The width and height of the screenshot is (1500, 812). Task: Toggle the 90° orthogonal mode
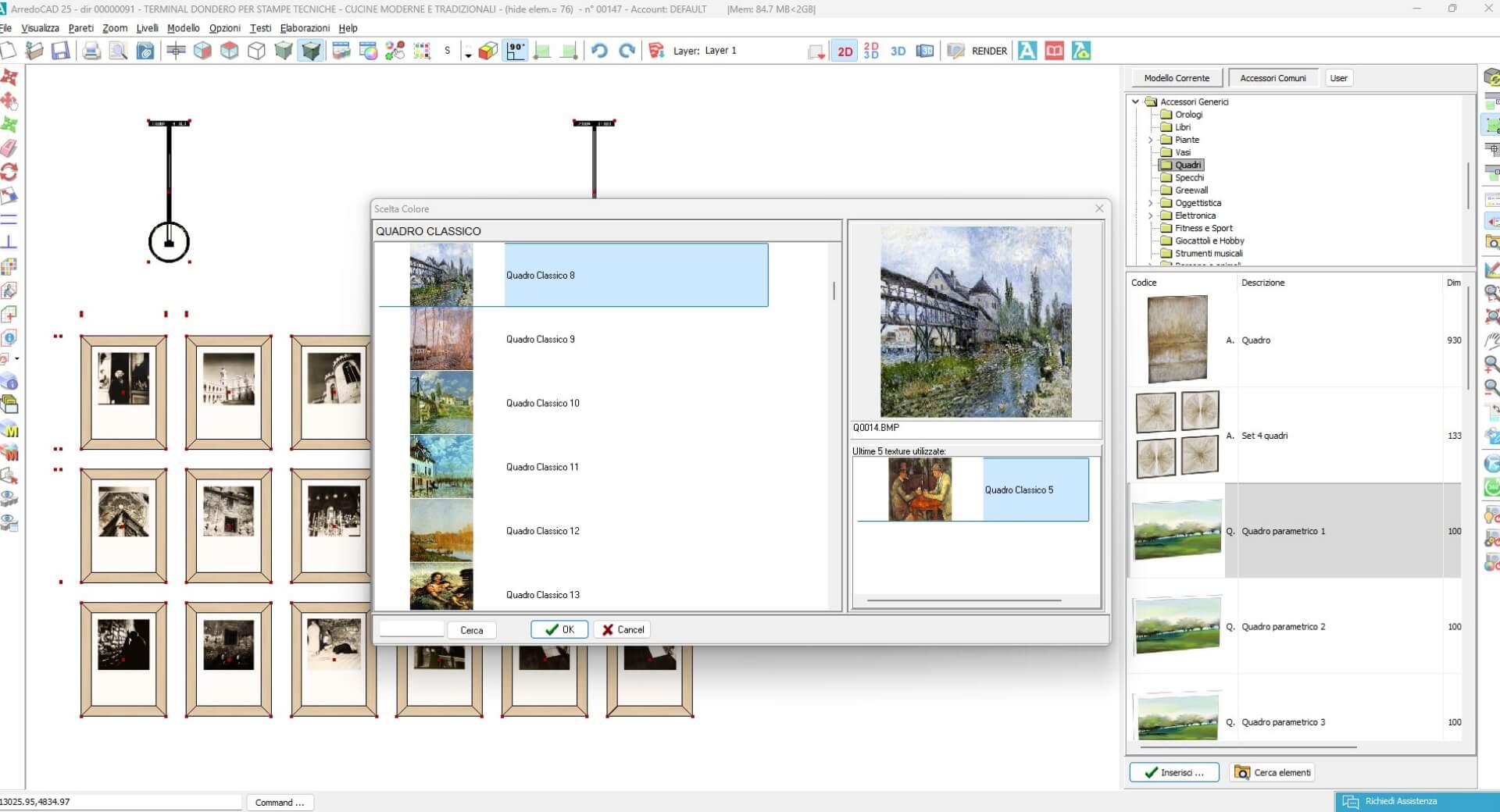click(516, 51)
